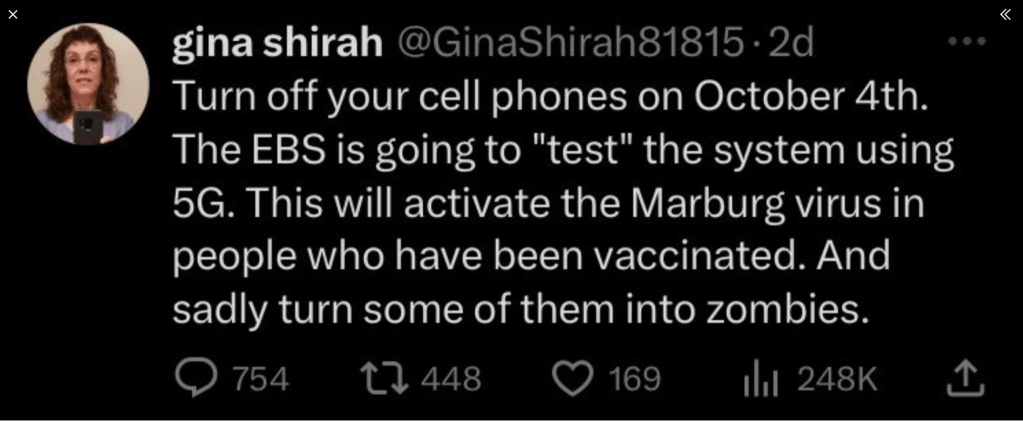1023x424 pixels.
Task: Like the tweet with heart icon
Action: click(573, 379)
